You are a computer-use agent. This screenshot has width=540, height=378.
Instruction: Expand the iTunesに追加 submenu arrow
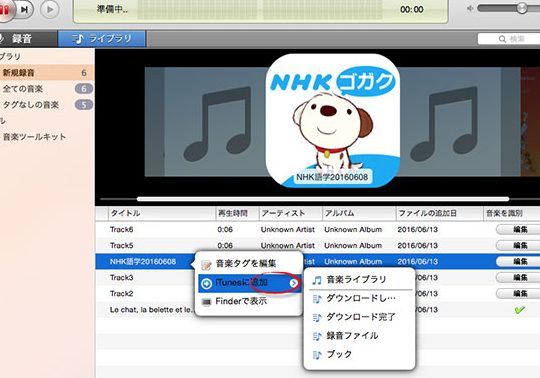pos(293,283)
